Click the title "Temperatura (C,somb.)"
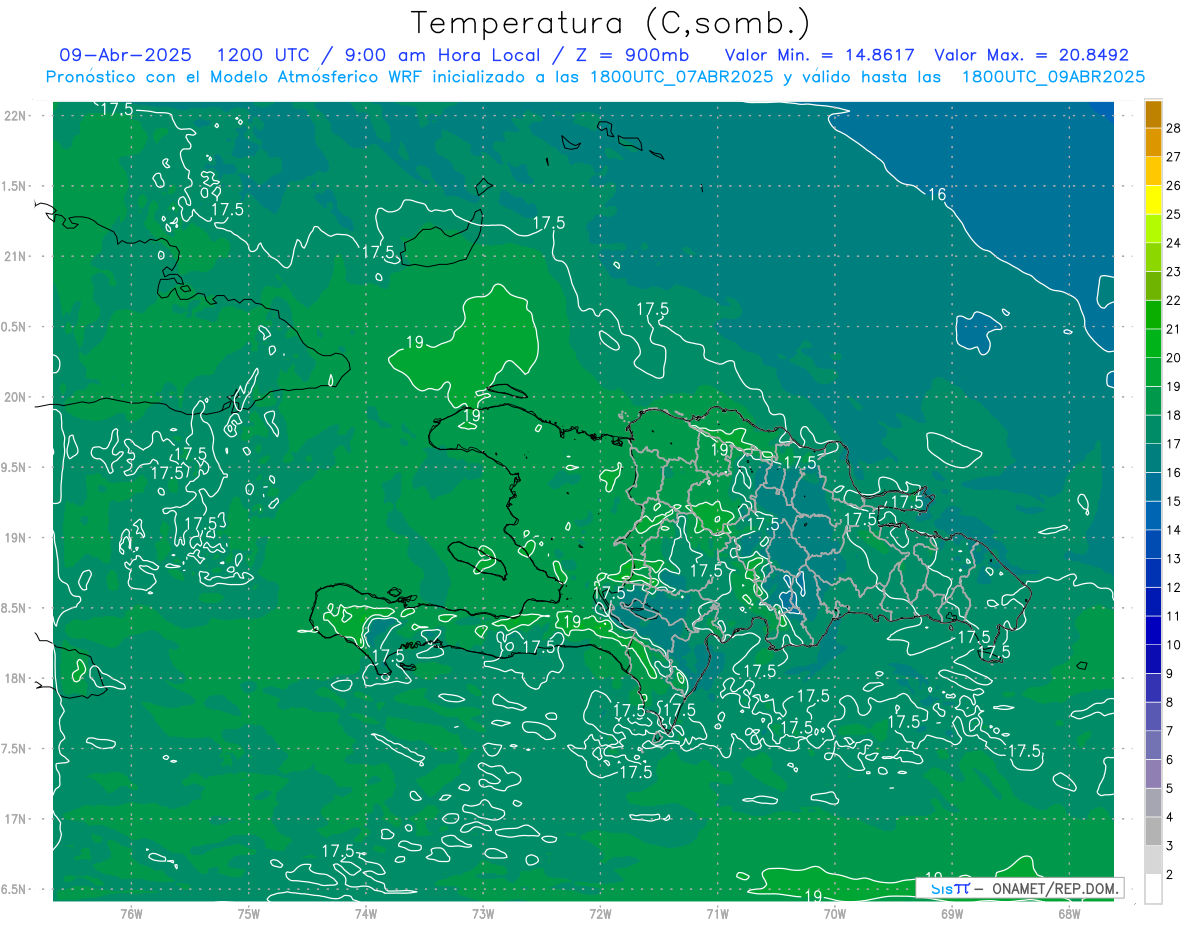The height and width of the screenshot is (927, 1200). [x=611, y=23]
